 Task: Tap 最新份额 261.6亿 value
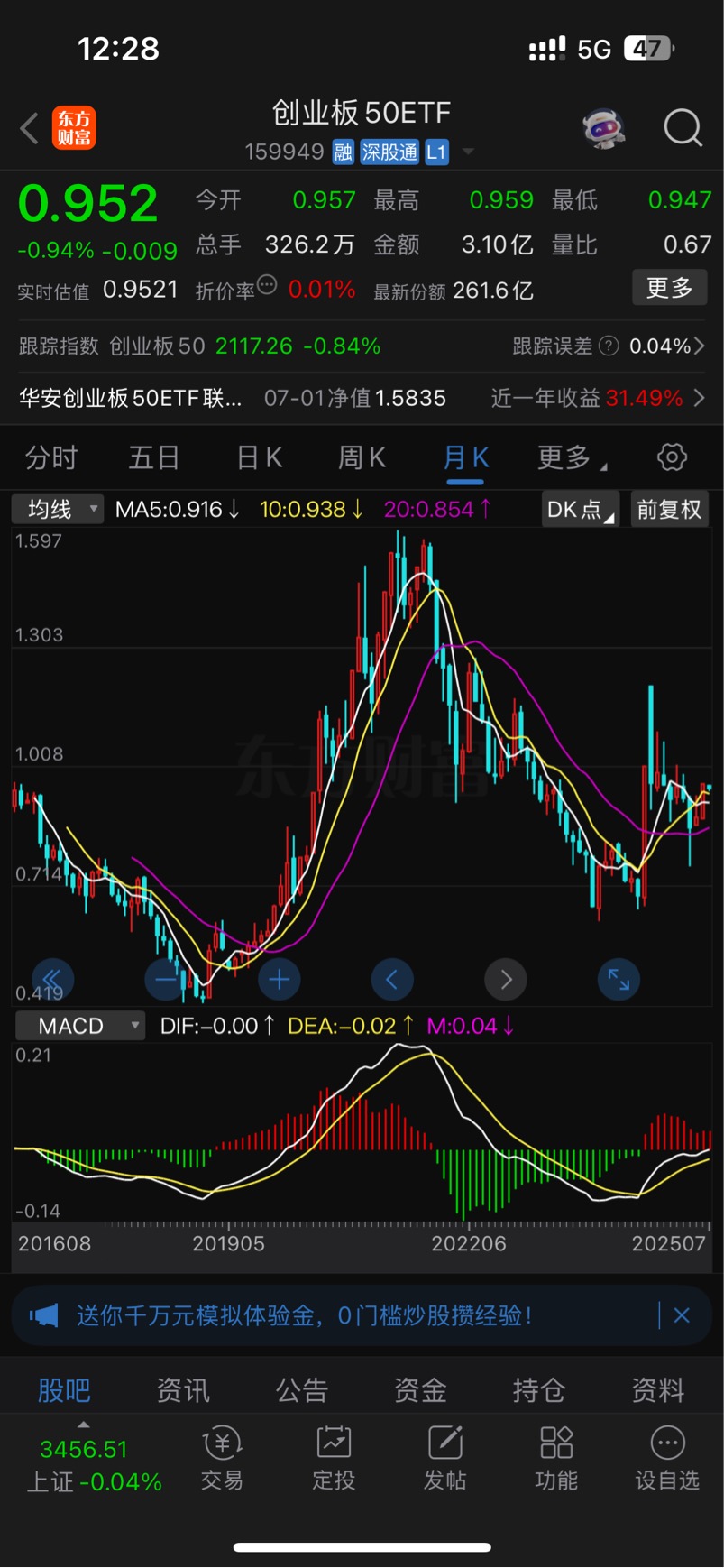click(x=493, y=291)
